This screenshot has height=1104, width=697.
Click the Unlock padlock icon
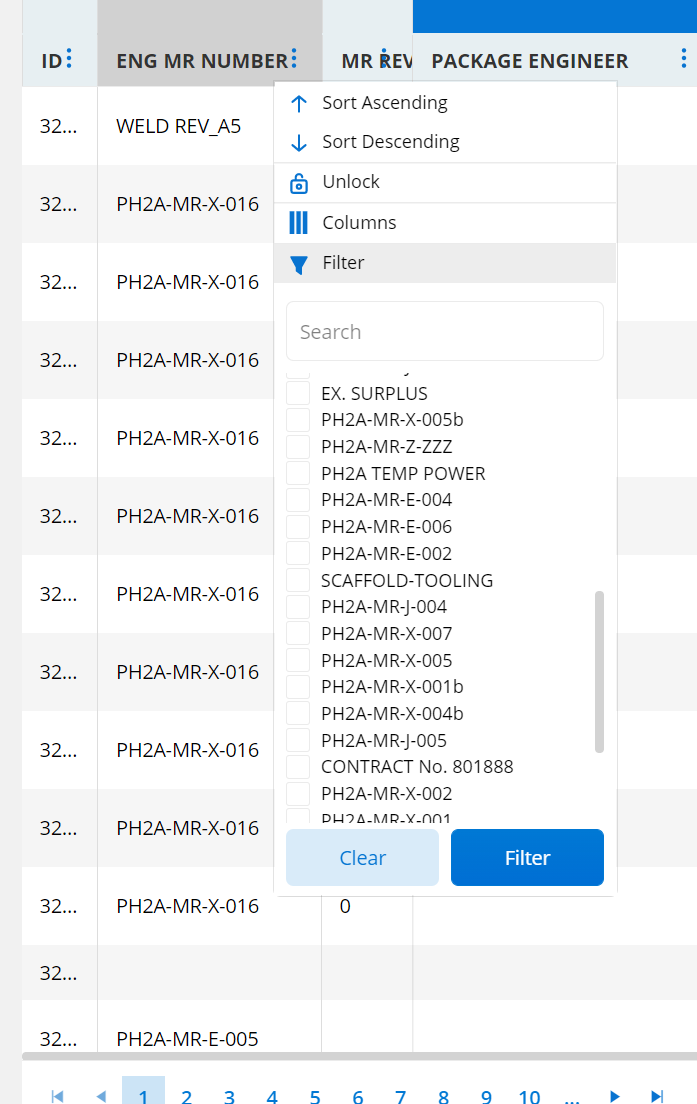coord(299,183)
